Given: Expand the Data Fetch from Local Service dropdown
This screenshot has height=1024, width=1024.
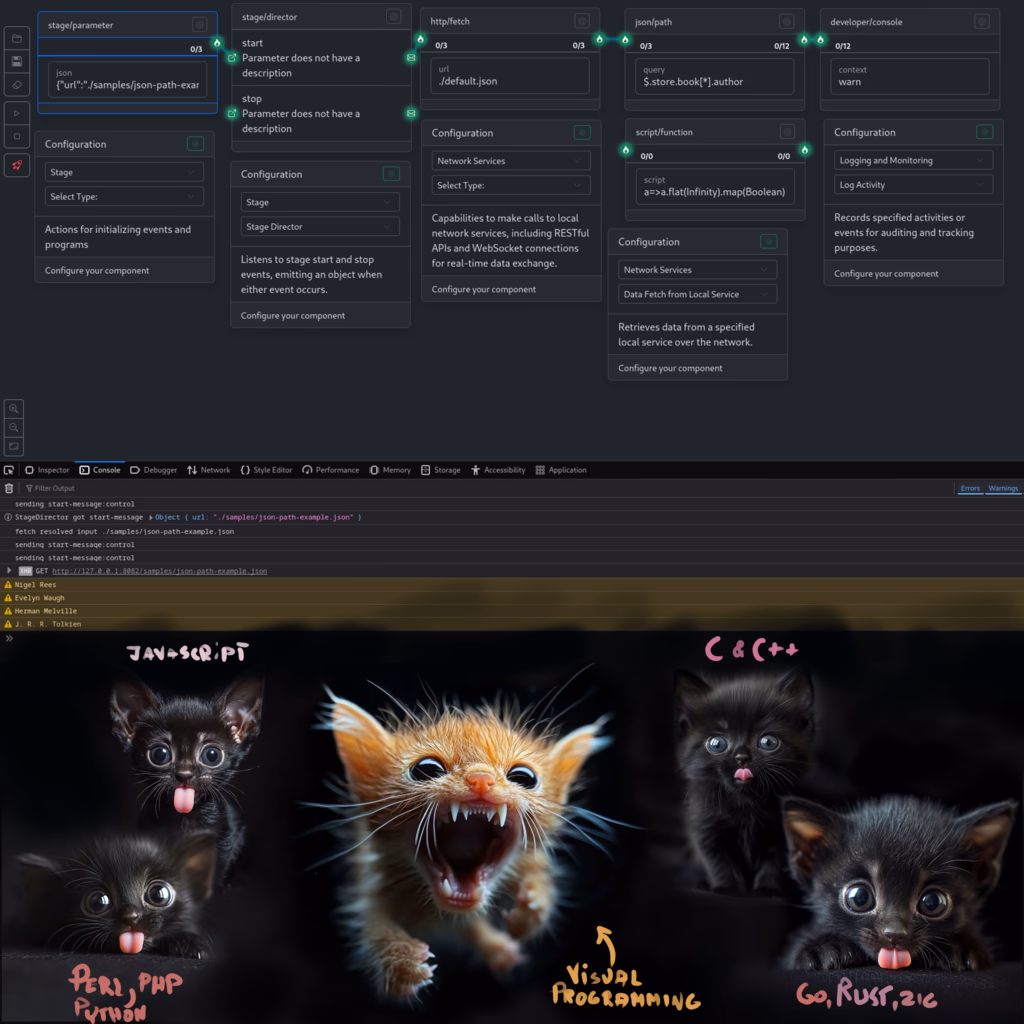Looking at the screenshot, I should (x=697, y=294).
